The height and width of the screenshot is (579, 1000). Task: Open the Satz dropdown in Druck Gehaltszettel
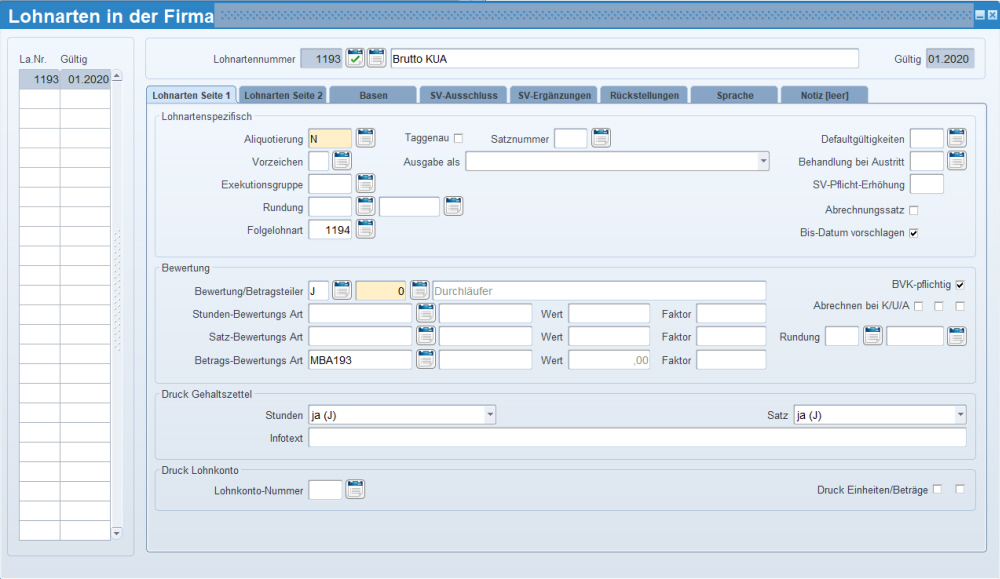(960, 414)
